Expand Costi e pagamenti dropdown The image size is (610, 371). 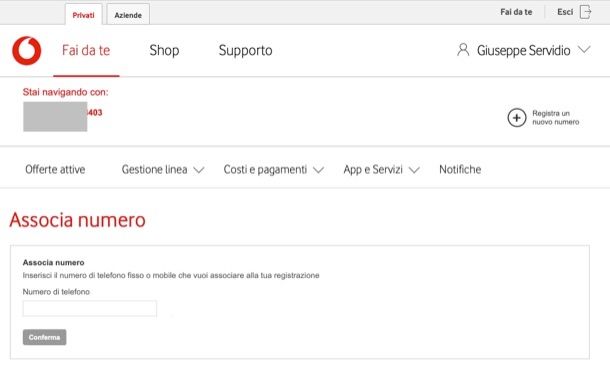[318, 170]
